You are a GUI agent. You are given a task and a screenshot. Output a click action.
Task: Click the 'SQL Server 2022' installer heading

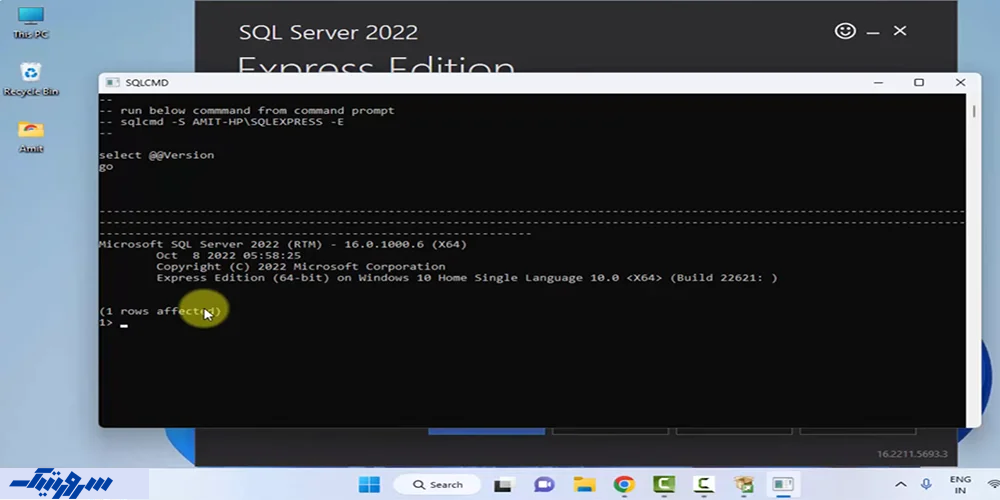click(328, 32)
